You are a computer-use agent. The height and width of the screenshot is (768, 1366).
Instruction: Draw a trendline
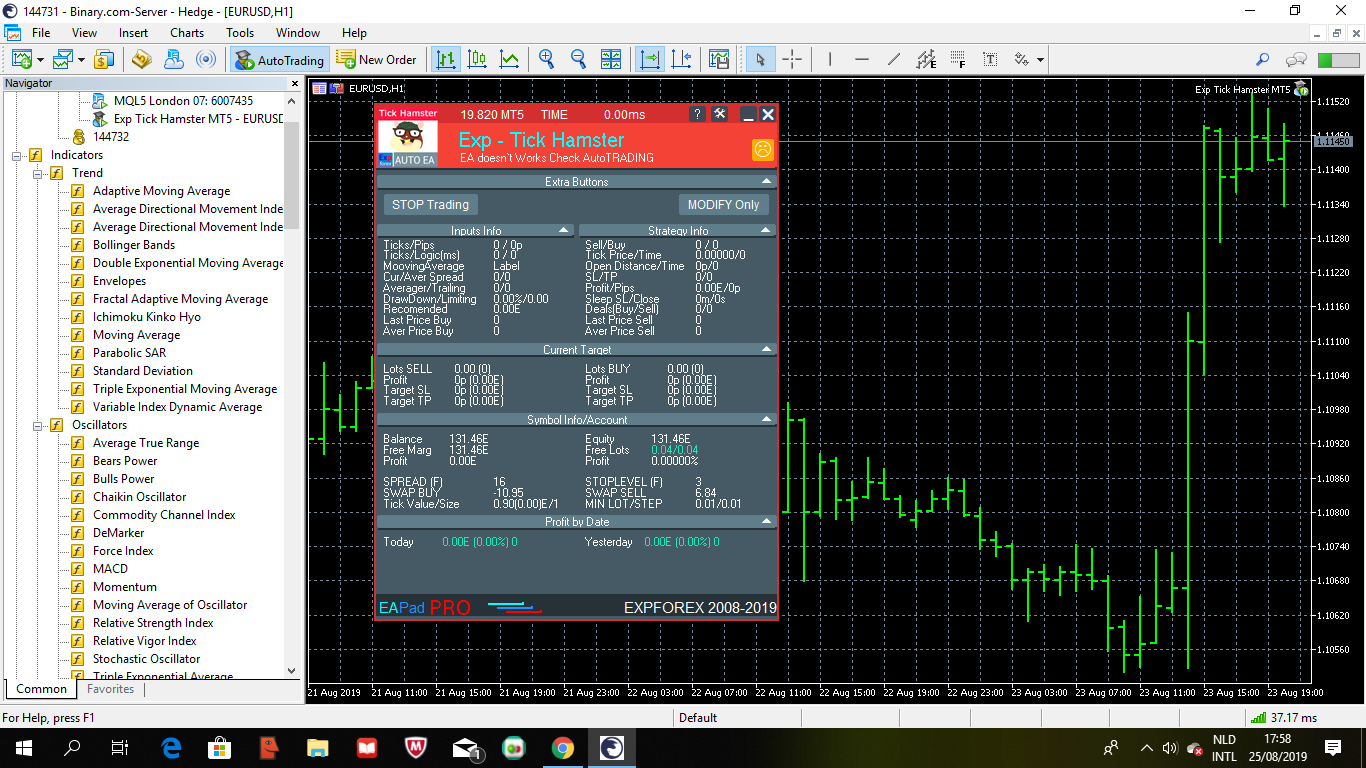894,60
